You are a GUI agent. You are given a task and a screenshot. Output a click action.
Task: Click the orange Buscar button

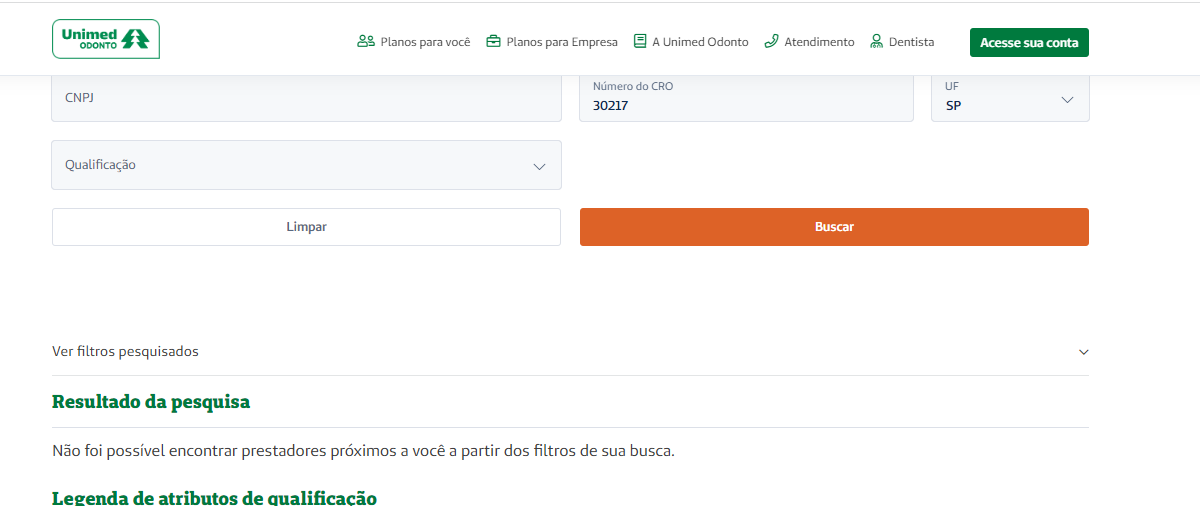click(834, 227)
